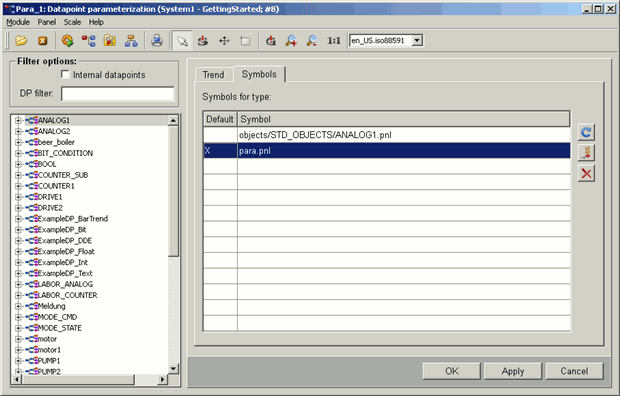Click the tree vertical scrollbar thumb
The height and width of the screenshot is (396, 620).
coord(173,192)
